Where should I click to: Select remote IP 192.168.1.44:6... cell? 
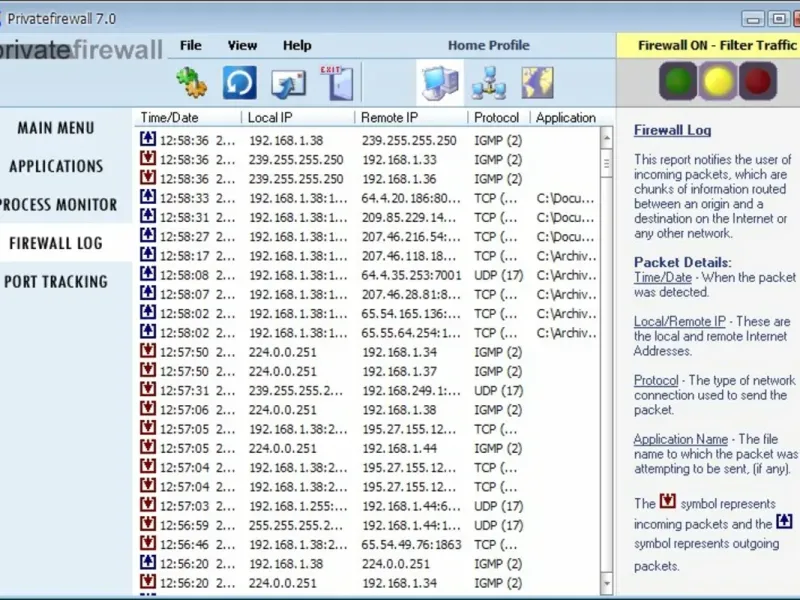click(411, 506)
